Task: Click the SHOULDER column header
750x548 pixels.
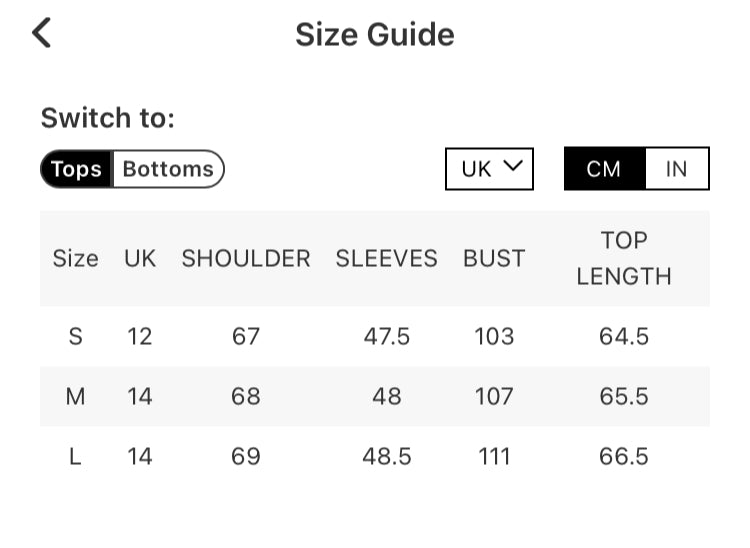Action: pos(246,258)
